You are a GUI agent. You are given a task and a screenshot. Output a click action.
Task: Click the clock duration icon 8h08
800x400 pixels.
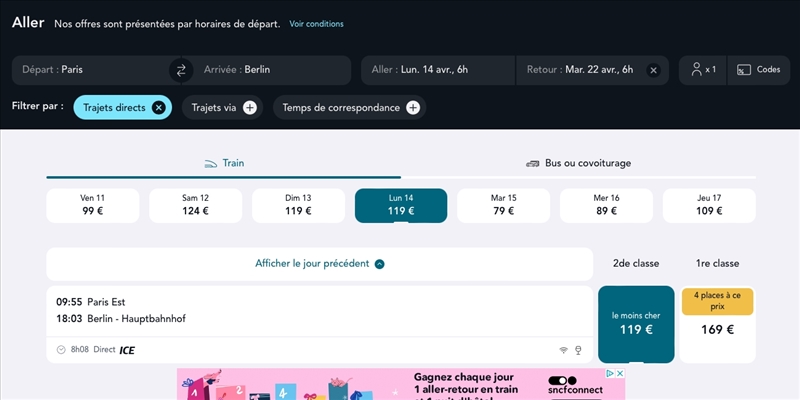point(61,350)
